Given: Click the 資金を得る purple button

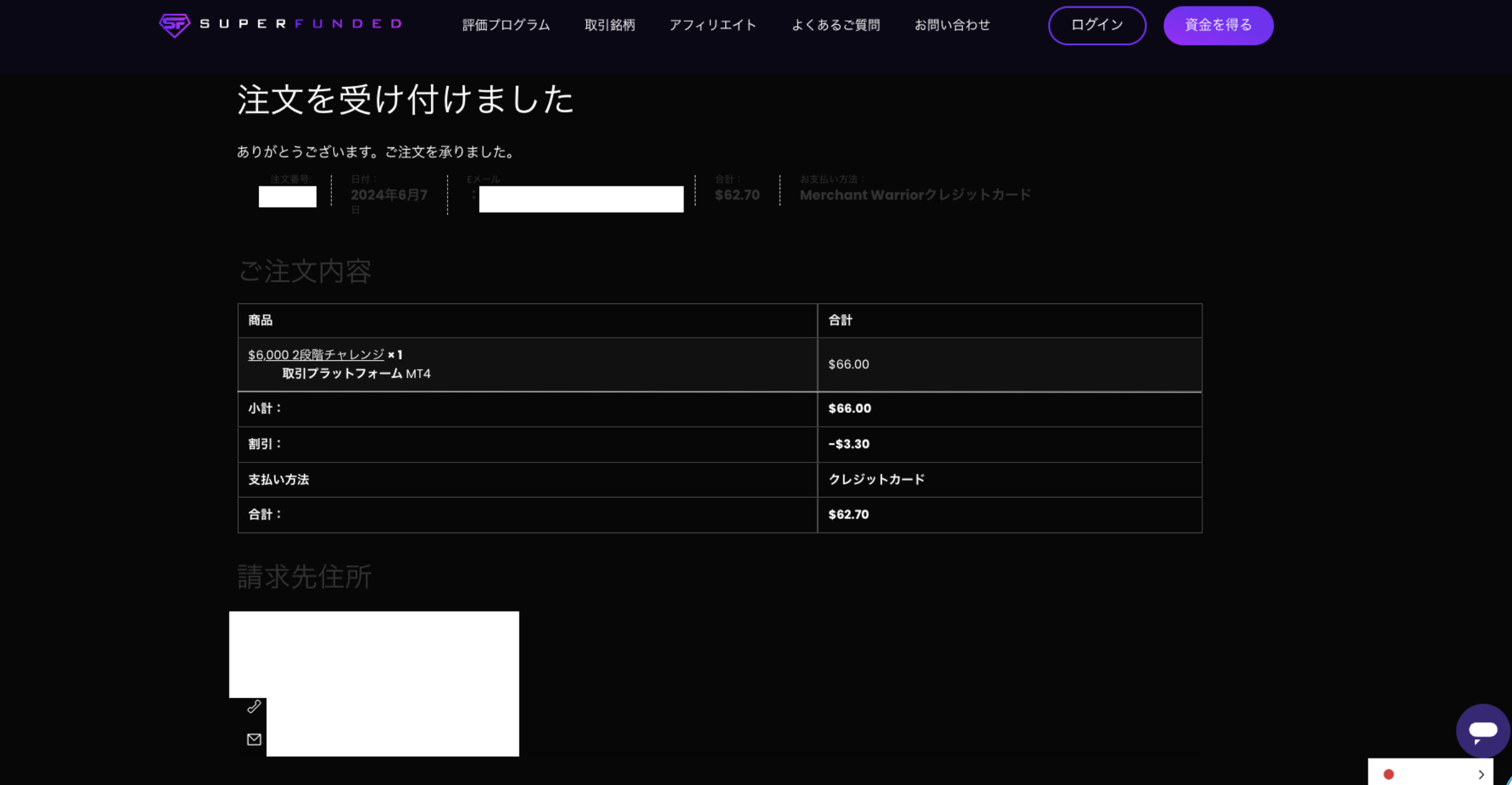Looking at the screenshot, I should click(1218, 25).
